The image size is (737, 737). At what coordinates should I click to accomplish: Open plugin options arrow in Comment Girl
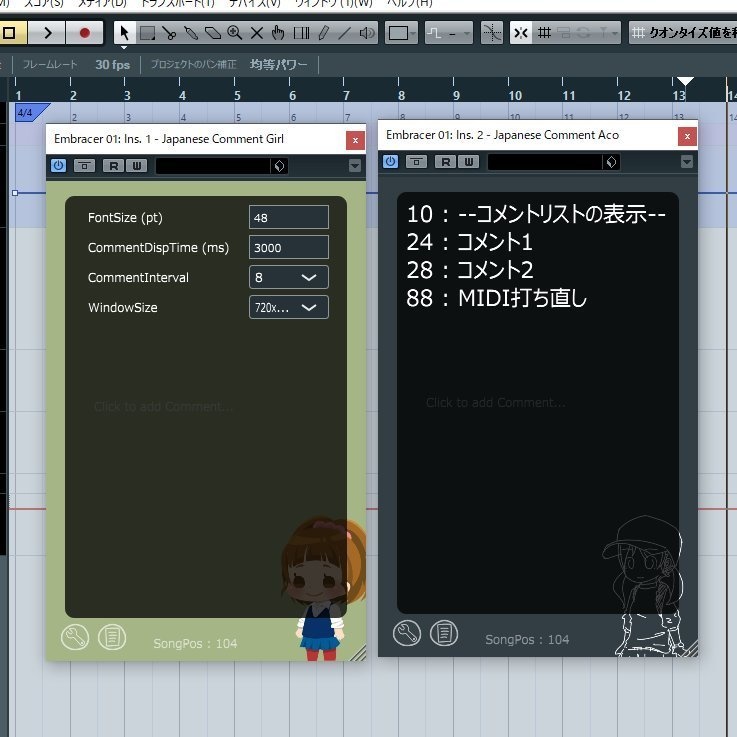[355, 165]
